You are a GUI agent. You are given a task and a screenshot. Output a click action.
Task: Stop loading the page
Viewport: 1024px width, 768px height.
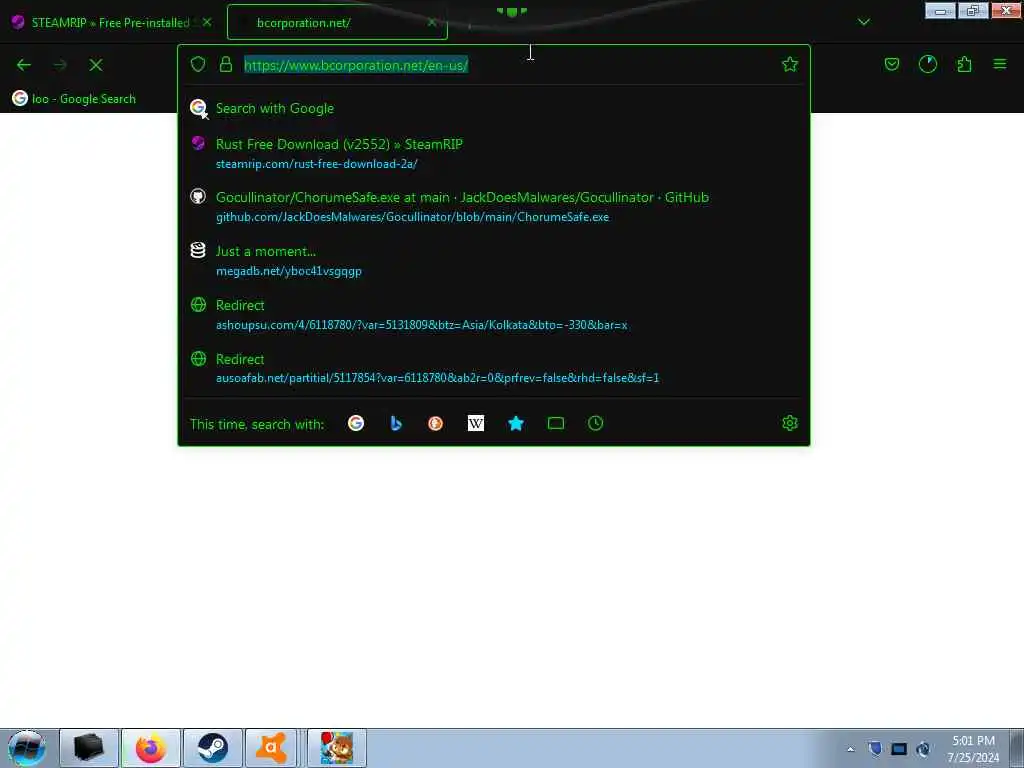click(96, 65)
